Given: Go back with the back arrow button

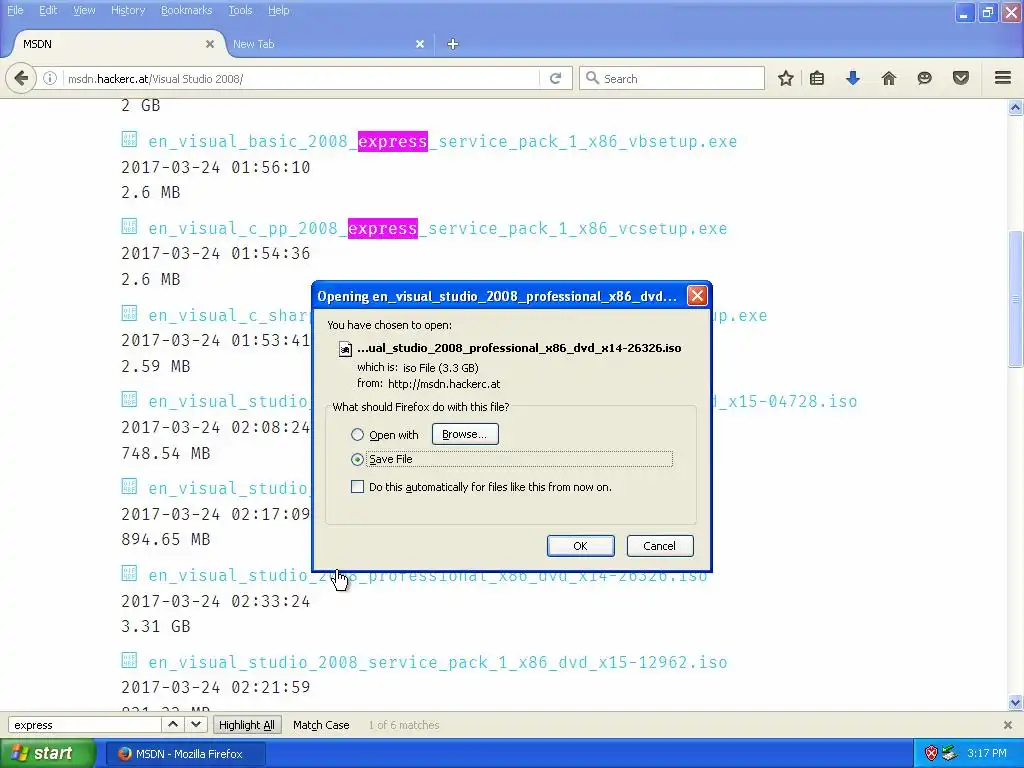Looking at the screenshot, I should 21,78.
